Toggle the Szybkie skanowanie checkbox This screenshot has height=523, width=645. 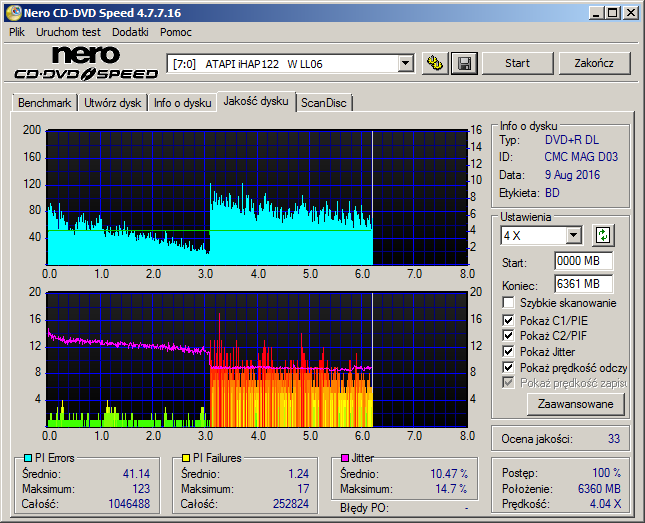tap(508, 303)
